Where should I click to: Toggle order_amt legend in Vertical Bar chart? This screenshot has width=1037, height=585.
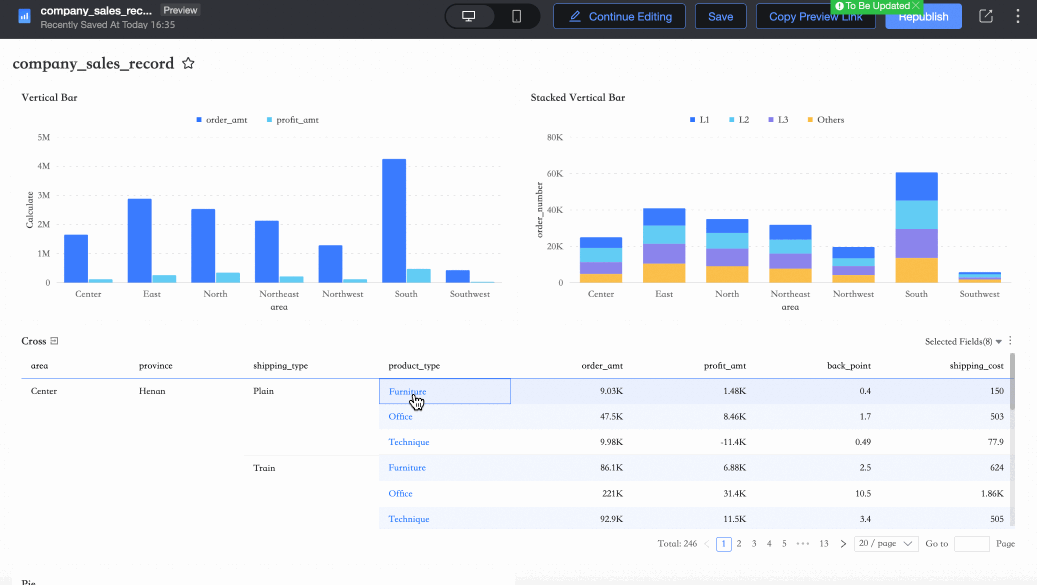coord(221,120)
